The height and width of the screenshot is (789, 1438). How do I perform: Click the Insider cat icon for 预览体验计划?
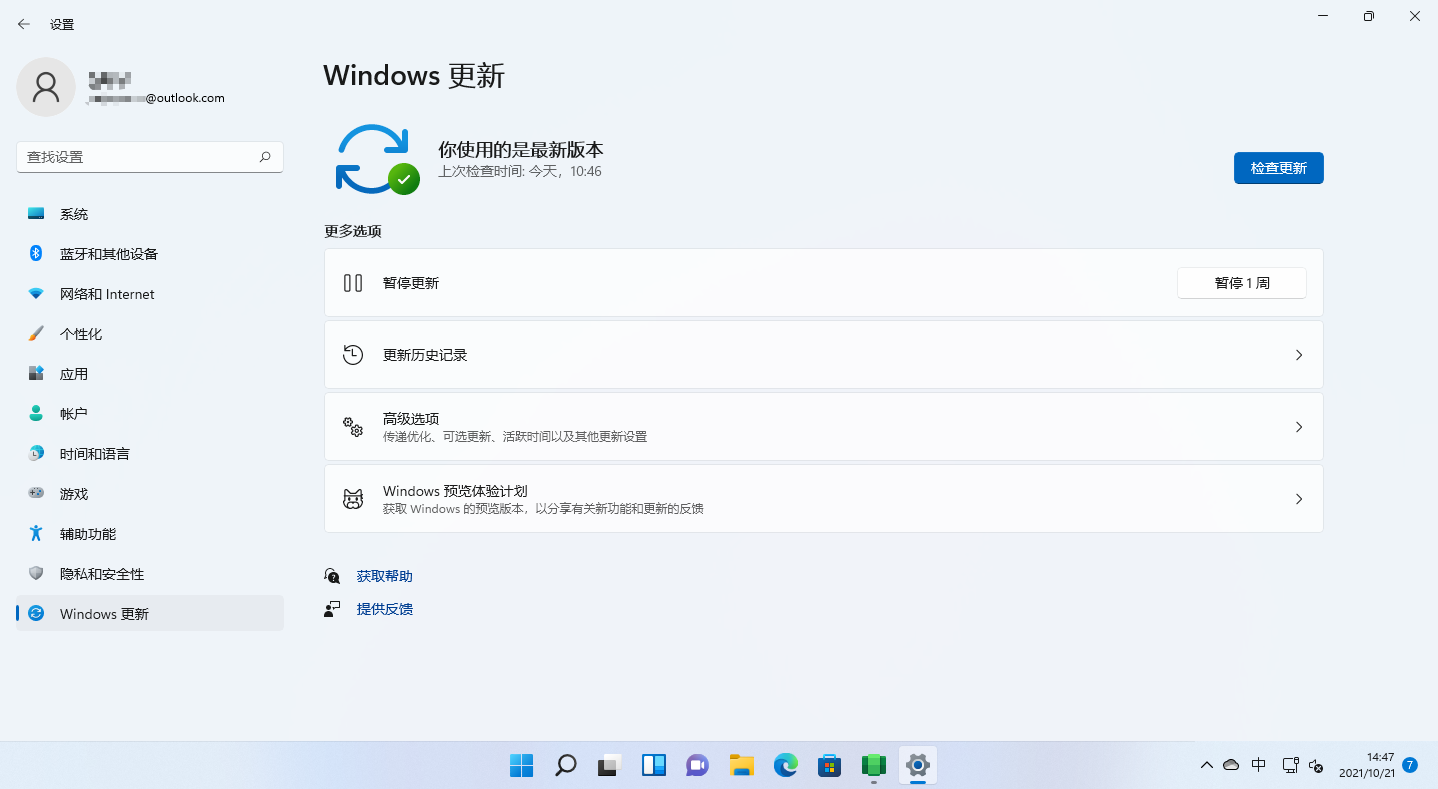coord(353,499)
